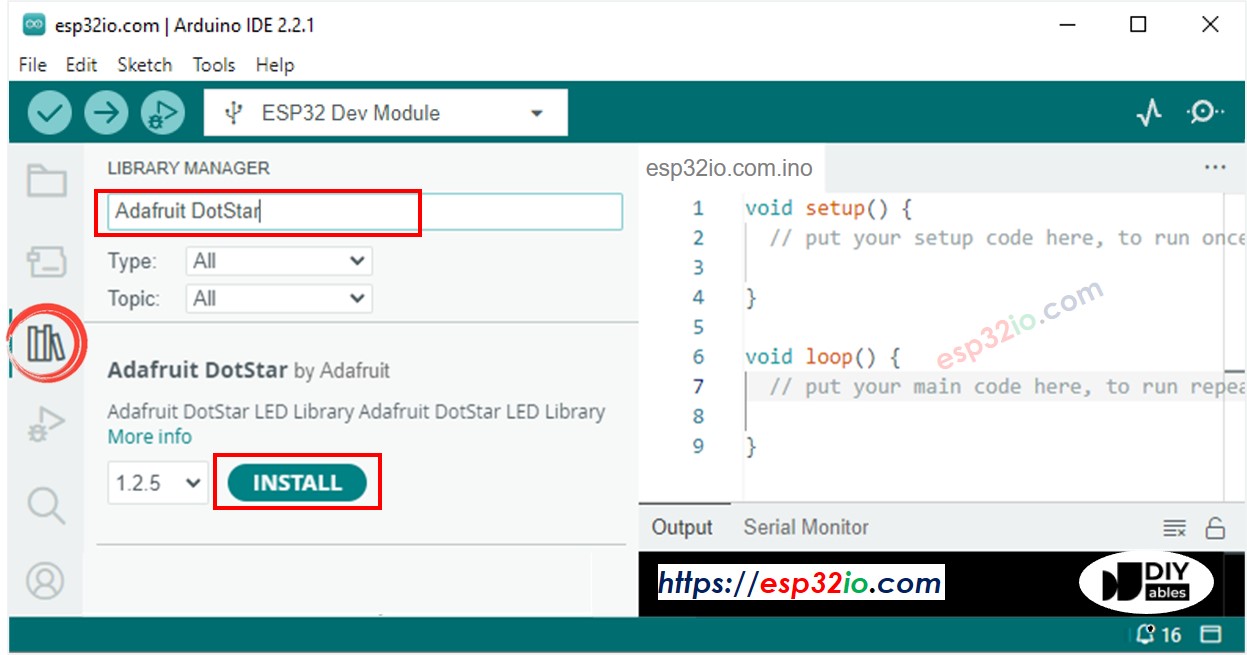Viewport: 1247px width, 655px height.
Task: Open the library version 1.2.5 dropdown
Action: [x=157, y=482]
